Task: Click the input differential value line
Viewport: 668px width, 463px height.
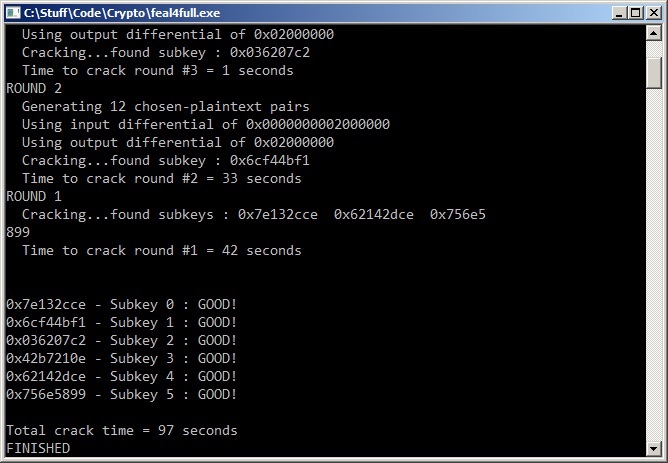Action: tap(206, 124)
